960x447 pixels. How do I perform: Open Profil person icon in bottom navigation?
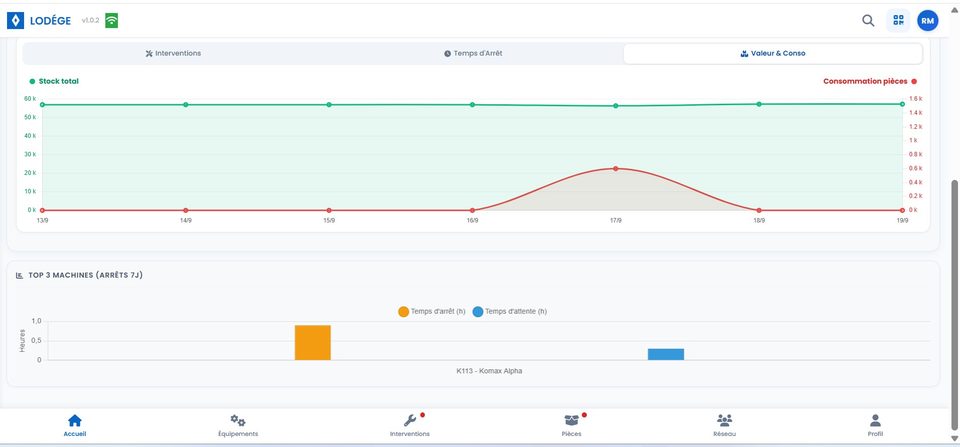tap(876, 421)
